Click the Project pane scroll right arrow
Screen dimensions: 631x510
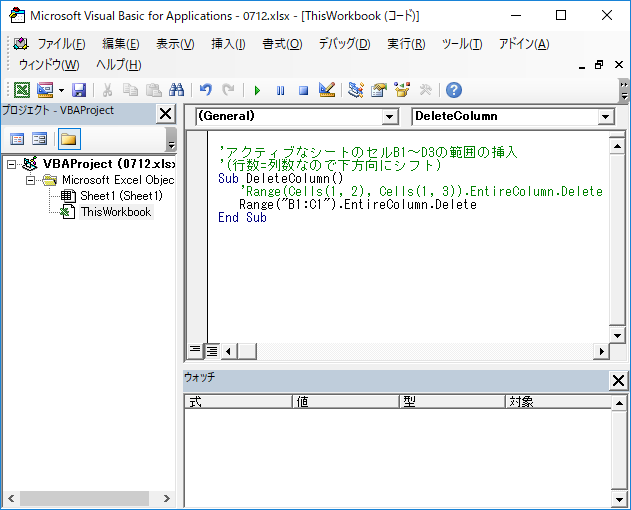pos(167,498)
